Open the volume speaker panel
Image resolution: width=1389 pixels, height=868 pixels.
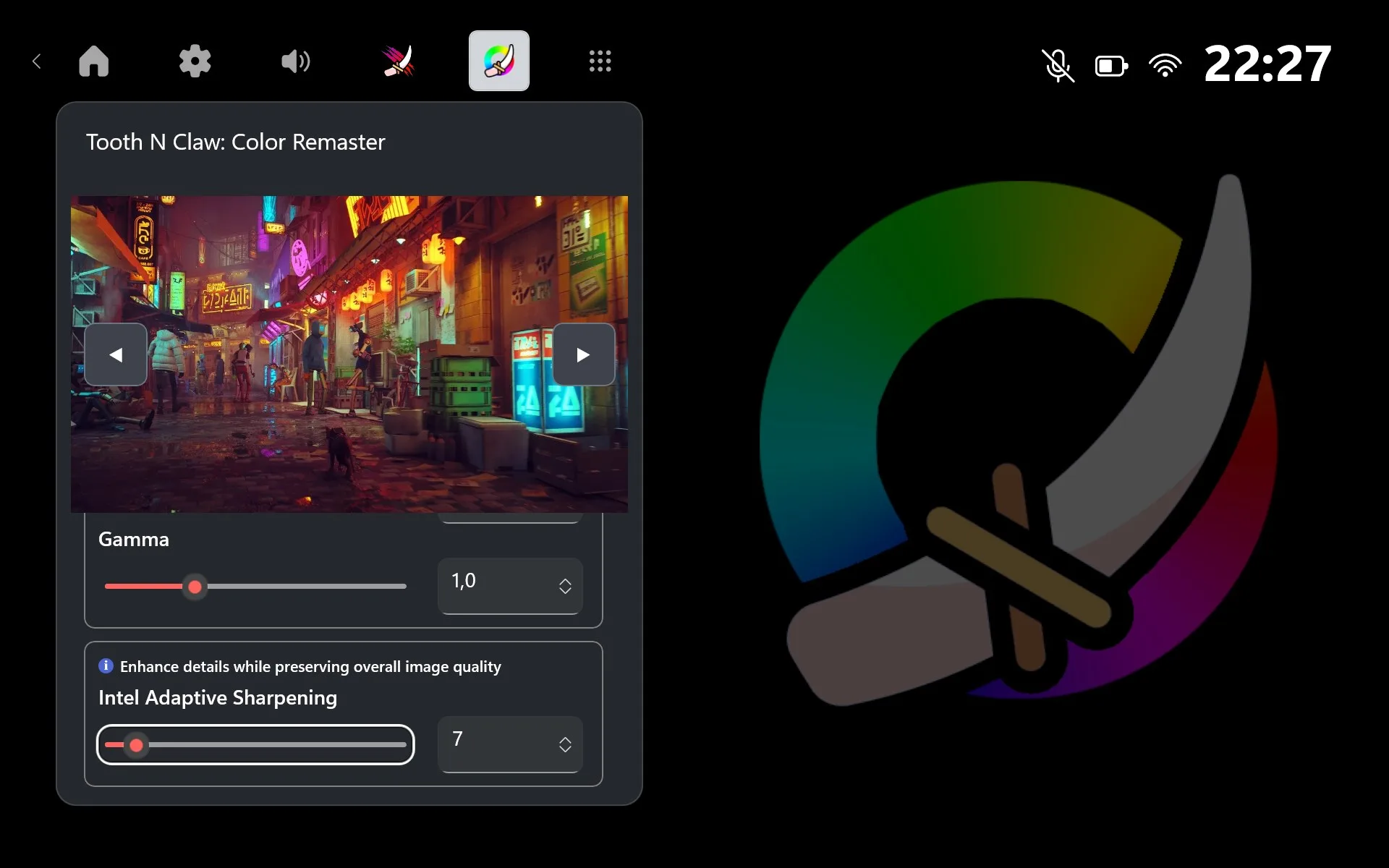coord(296,61)
